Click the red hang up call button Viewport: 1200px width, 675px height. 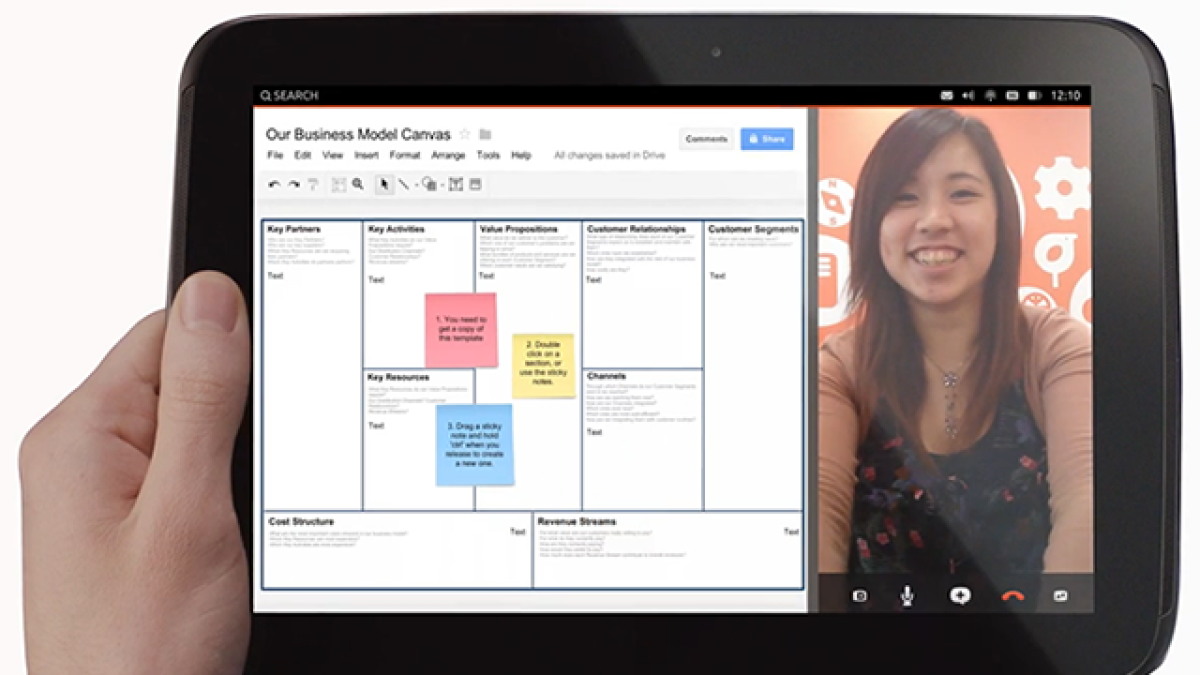point(1013,596)
